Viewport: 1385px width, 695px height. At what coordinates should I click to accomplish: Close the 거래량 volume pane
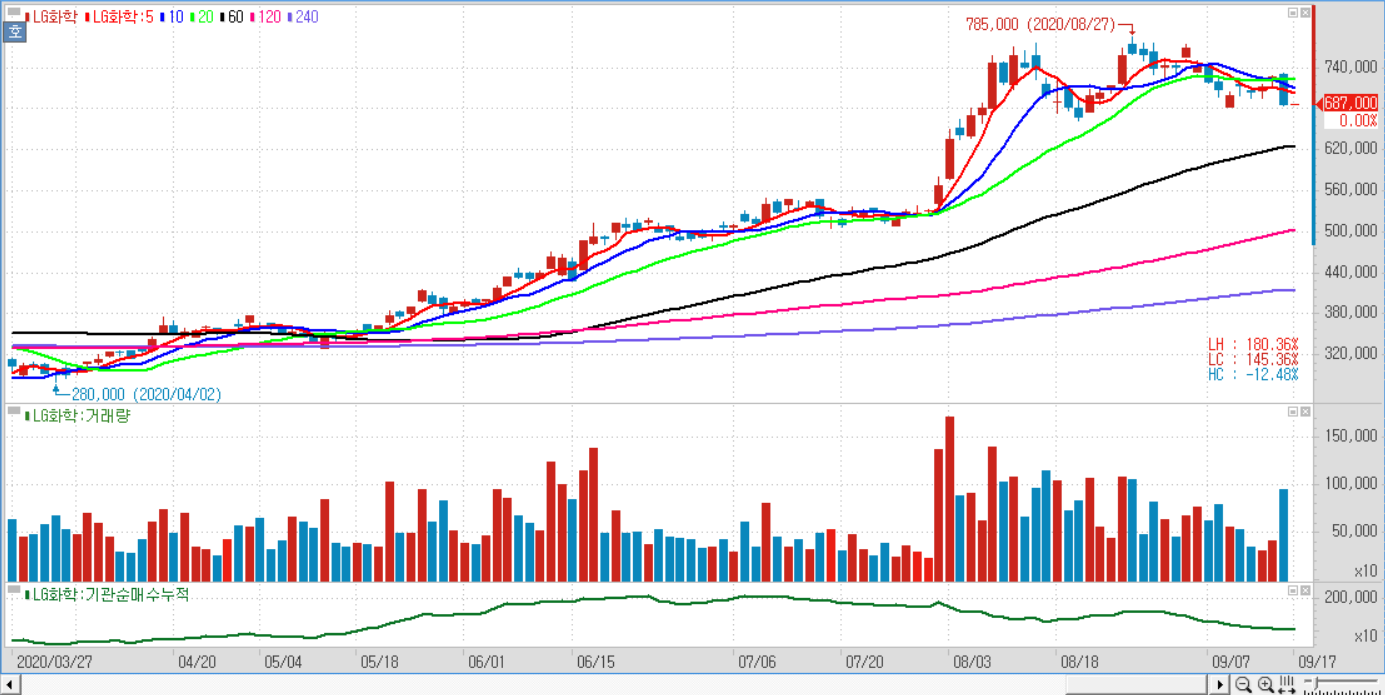tap(1304, 411)
